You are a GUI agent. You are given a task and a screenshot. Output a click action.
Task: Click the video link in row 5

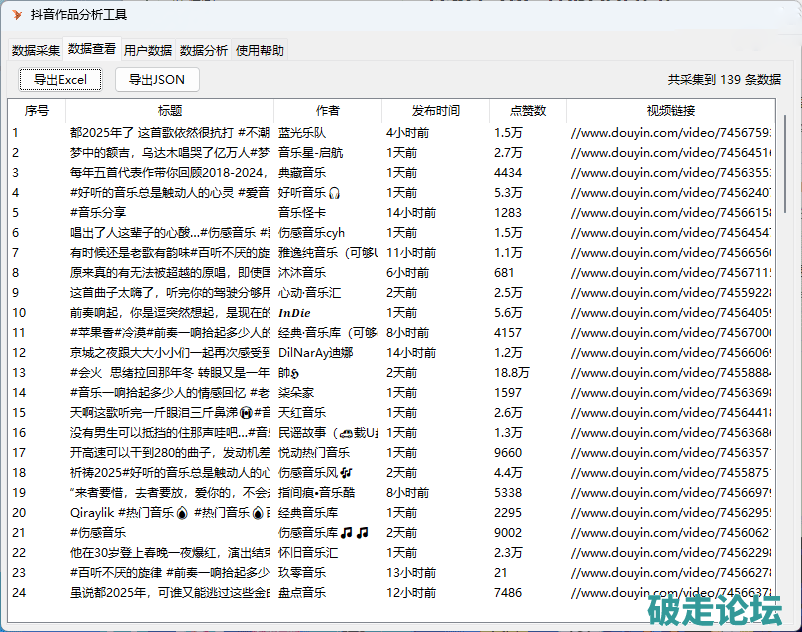pyautogui.click(x=670, y=212)
